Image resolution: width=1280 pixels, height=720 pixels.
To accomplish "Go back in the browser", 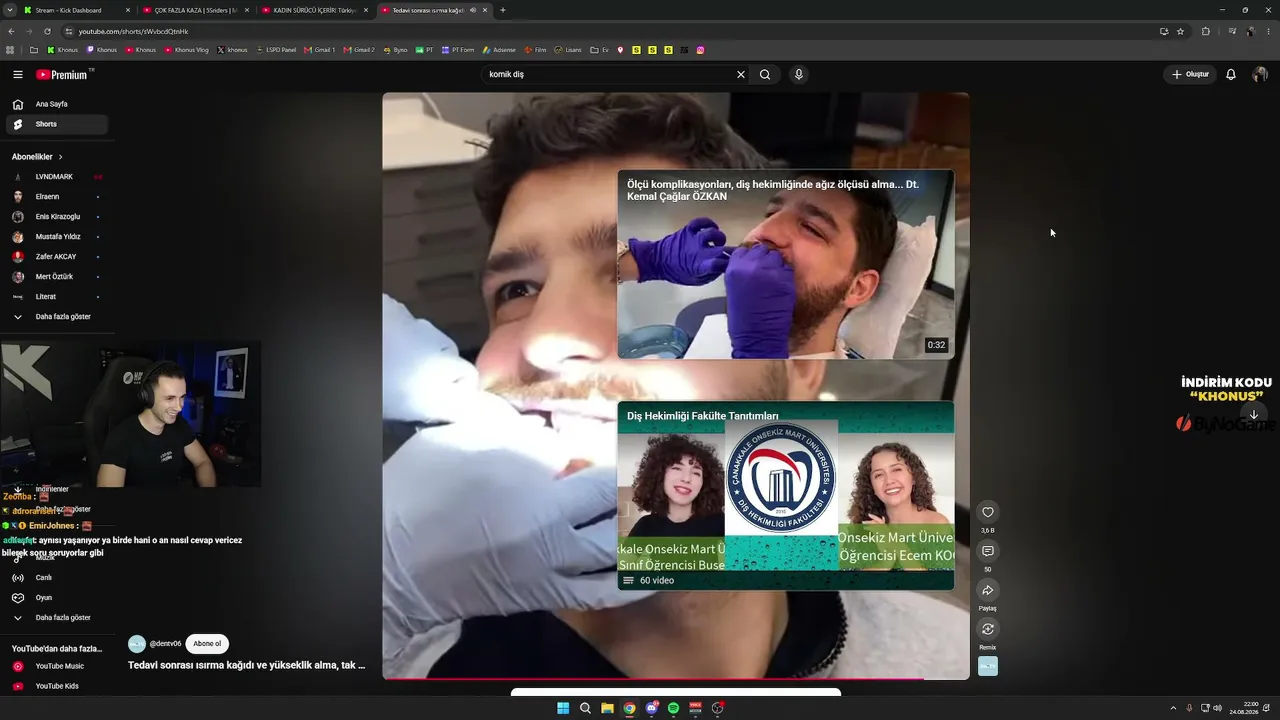I will [x=11, y=31].
